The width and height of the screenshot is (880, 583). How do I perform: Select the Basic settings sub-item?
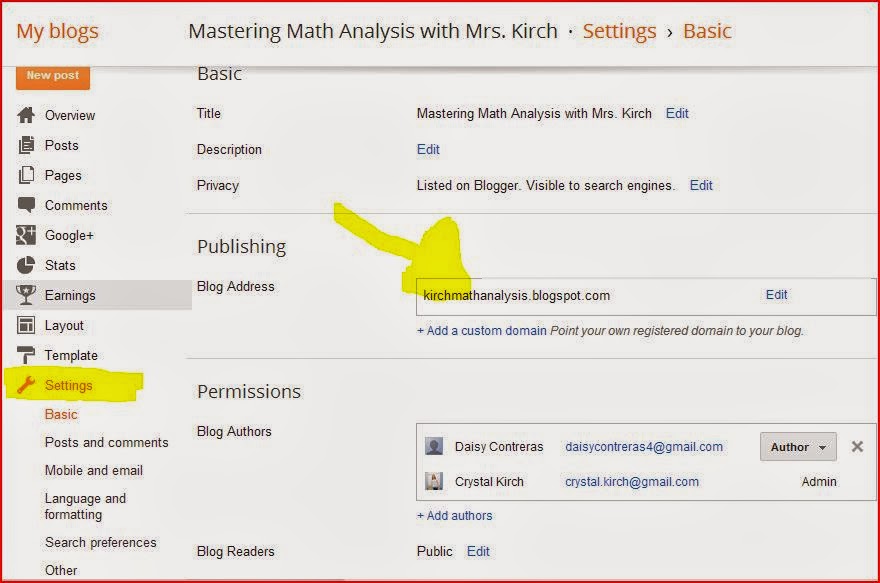click(60, 414)
